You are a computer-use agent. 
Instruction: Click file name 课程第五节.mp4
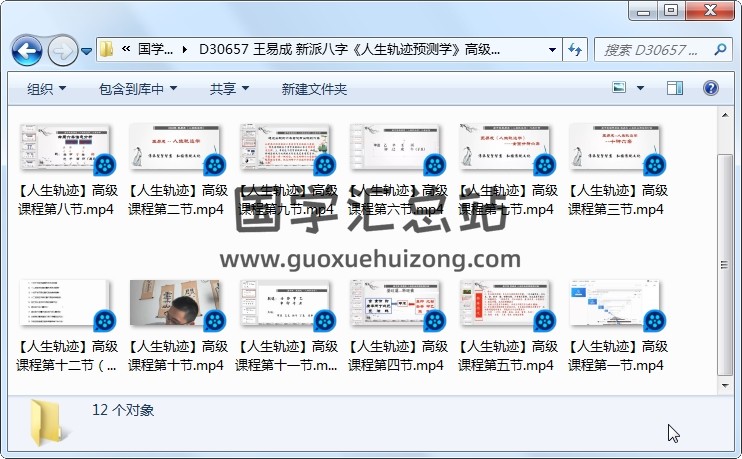(505, 365)
